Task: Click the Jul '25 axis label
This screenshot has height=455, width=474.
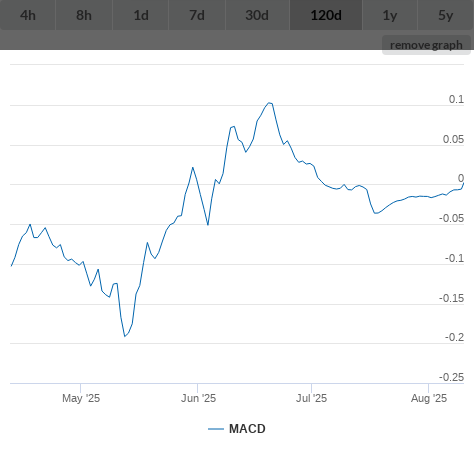Action: pos(312,398)
